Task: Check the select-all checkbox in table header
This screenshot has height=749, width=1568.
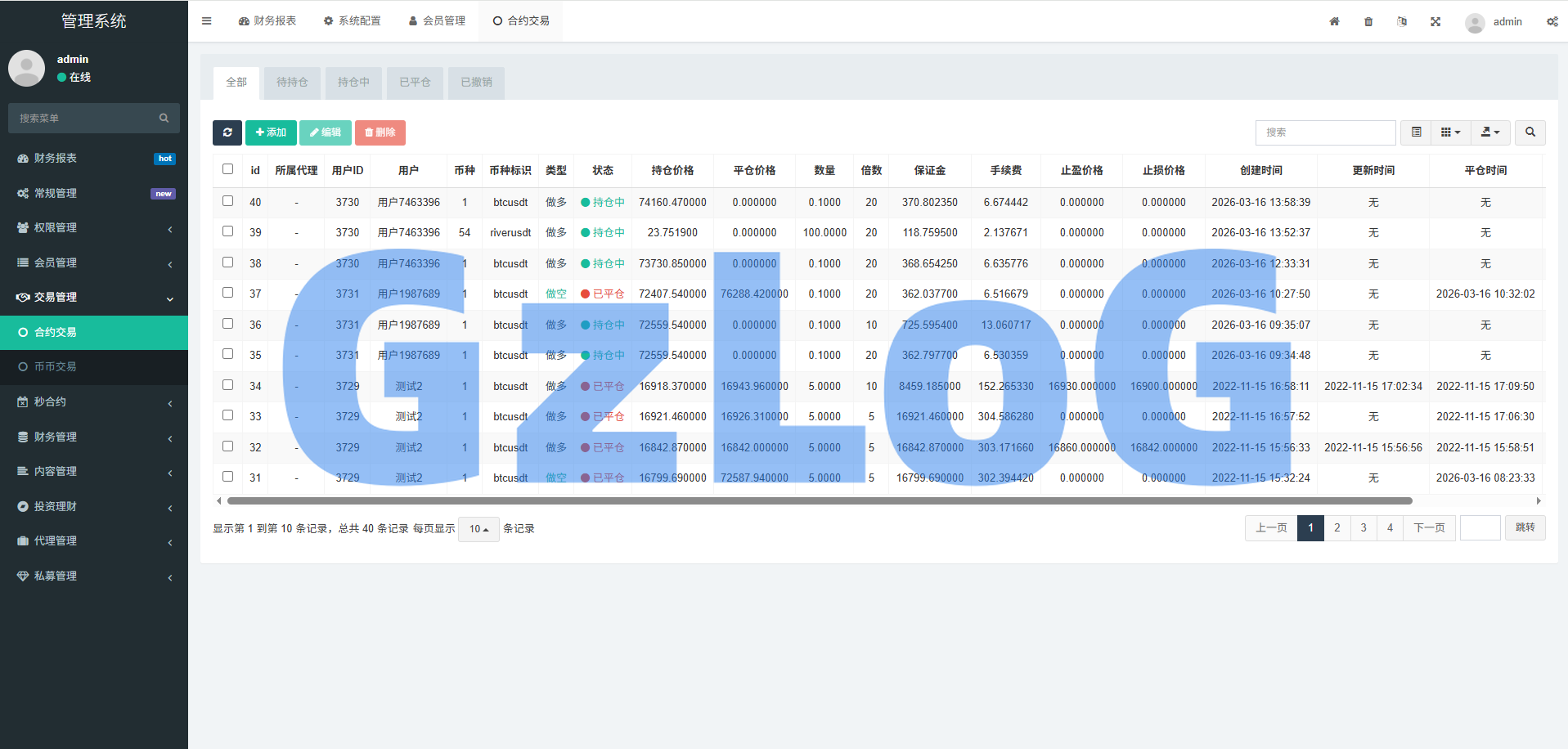Action: click(228, 169)
